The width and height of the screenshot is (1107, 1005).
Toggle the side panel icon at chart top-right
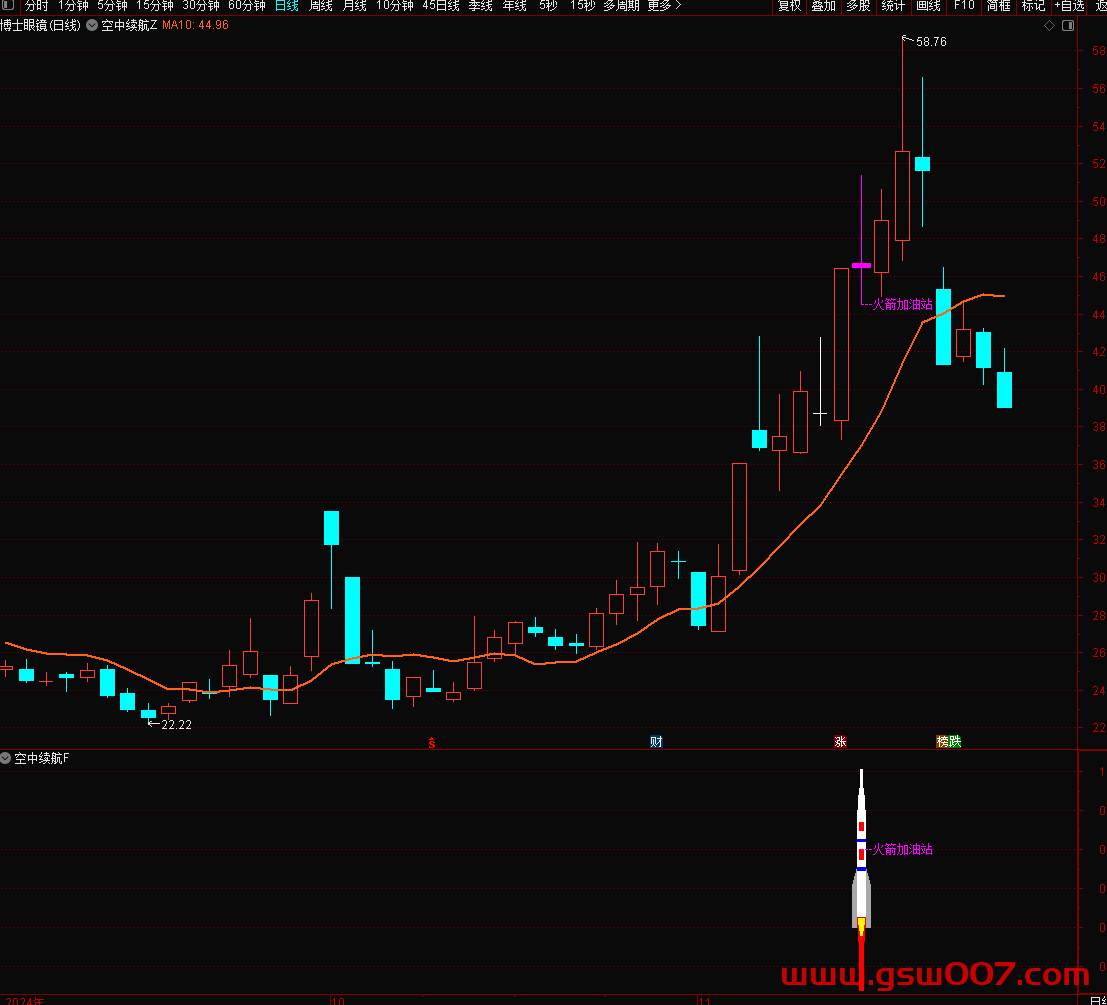[x=1068, y=25]
